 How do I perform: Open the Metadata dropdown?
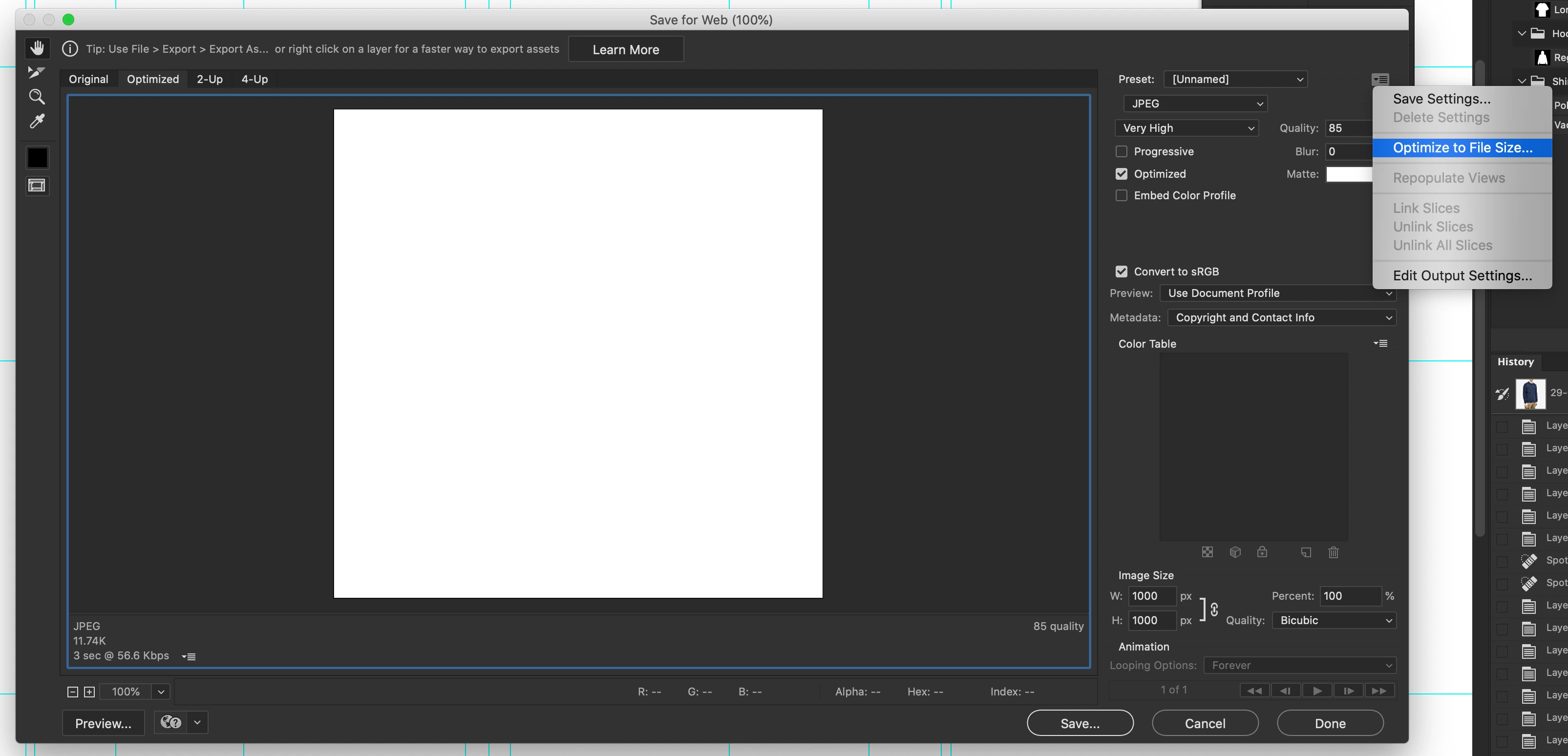pos(1281,318)
